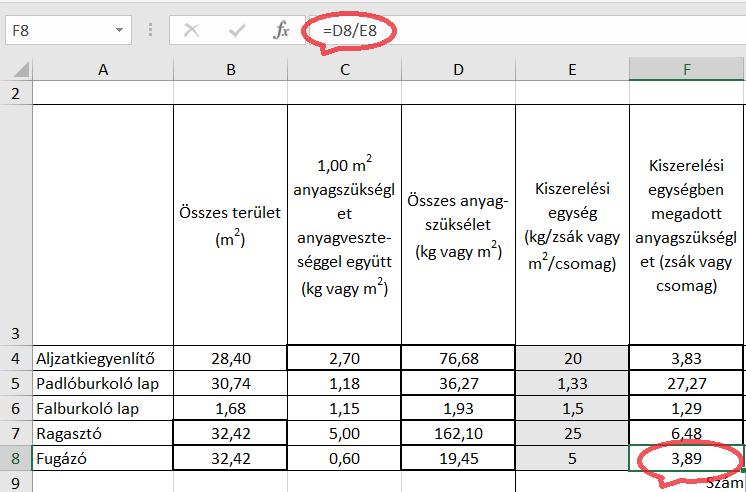Click the 'Összes terület (m²)' header cell
This screenshot has width=746, height=492.
pyautogui.click(x=231, y=225)
